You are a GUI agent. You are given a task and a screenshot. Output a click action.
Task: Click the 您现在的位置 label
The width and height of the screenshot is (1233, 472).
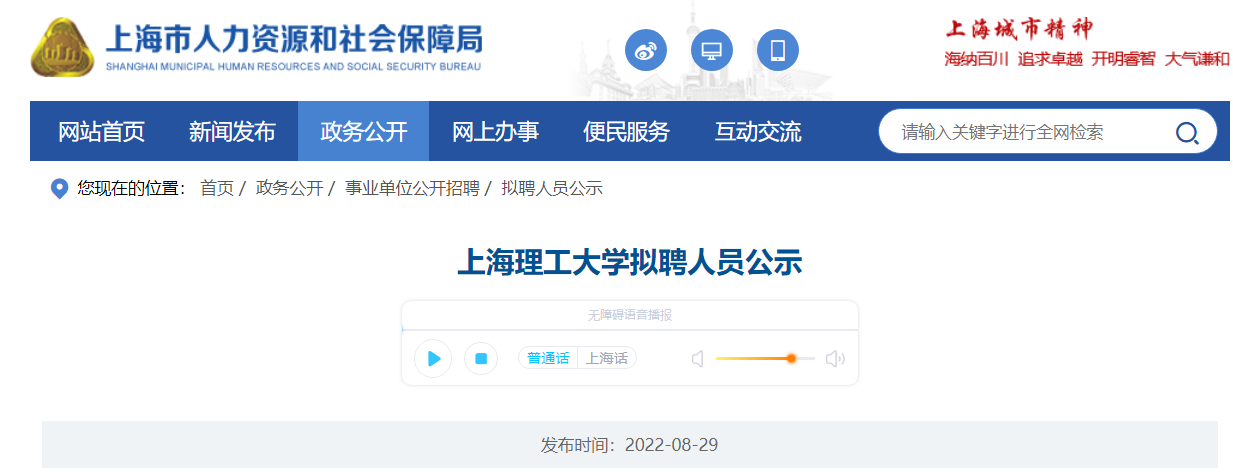pyautogui.click(x=132, y=188)
